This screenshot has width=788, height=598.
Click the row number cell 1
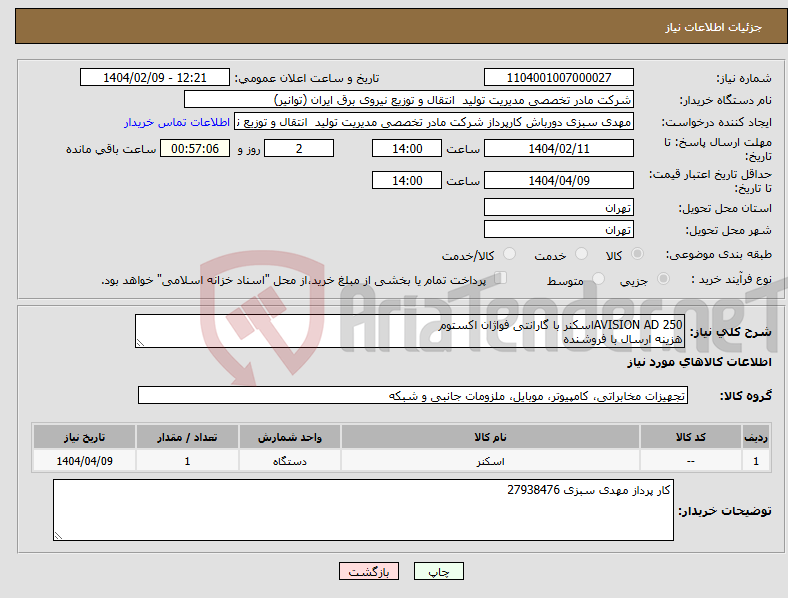(756, 460)
